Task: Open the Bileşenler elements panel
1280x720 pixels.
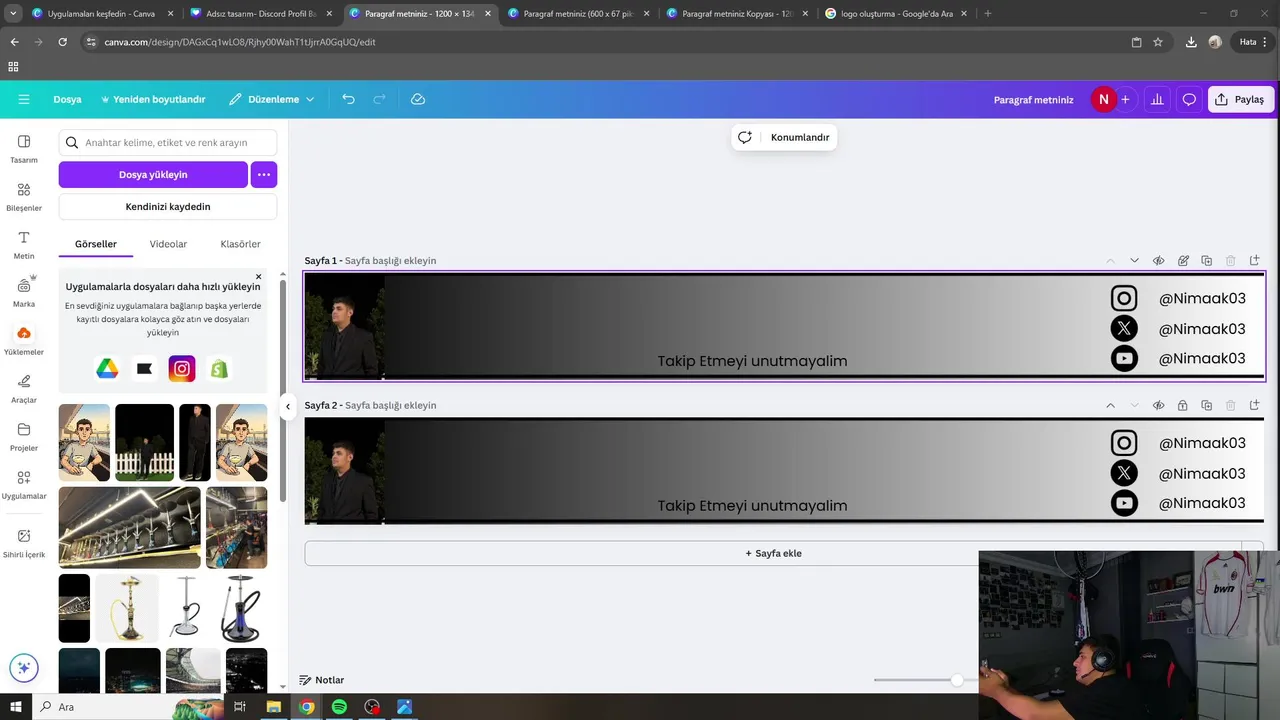Action: [x=24, y=196]
